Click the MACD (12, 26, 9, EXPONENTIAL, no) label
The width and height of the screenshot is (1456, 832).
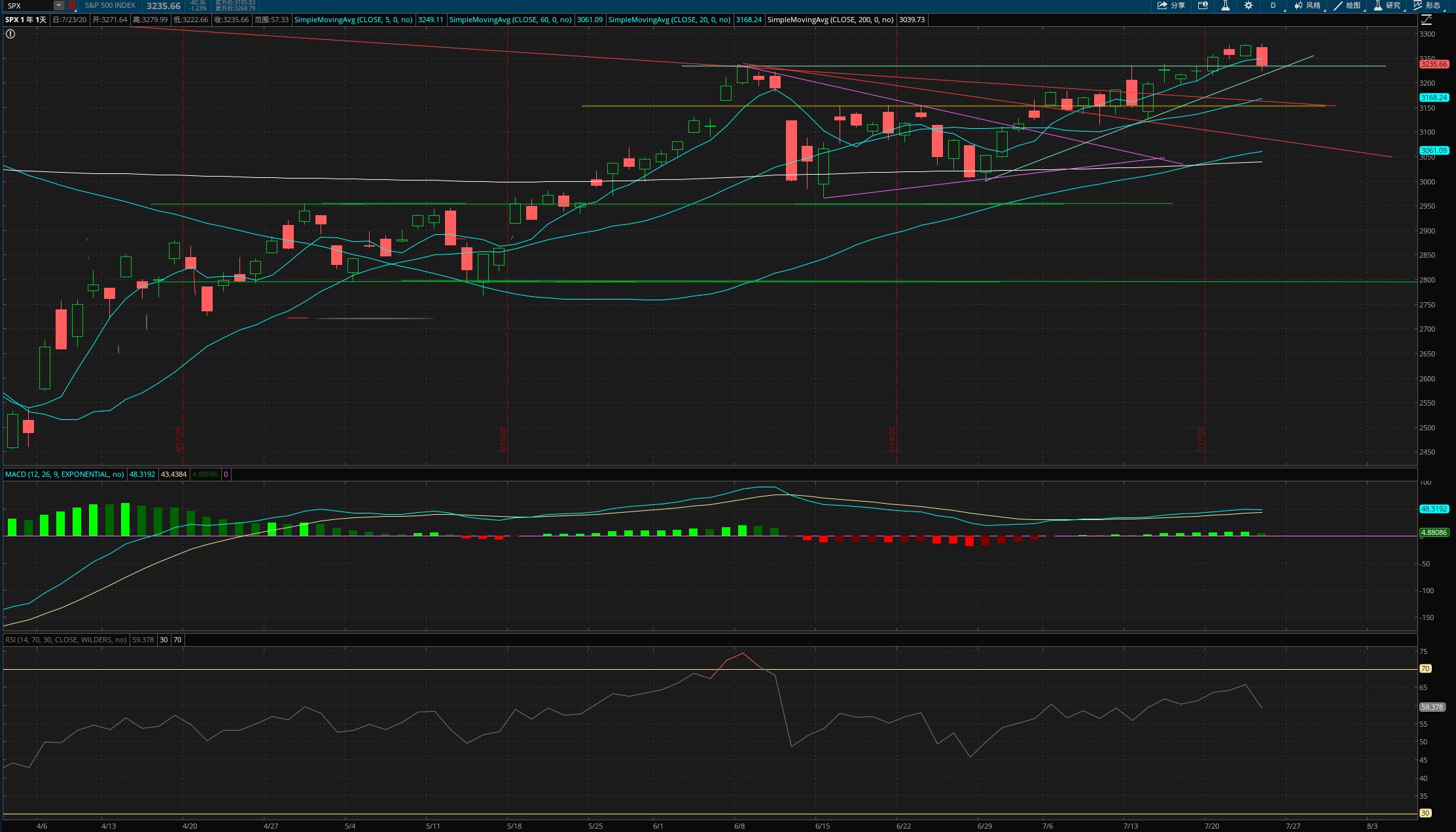click(x=64, y=474)
